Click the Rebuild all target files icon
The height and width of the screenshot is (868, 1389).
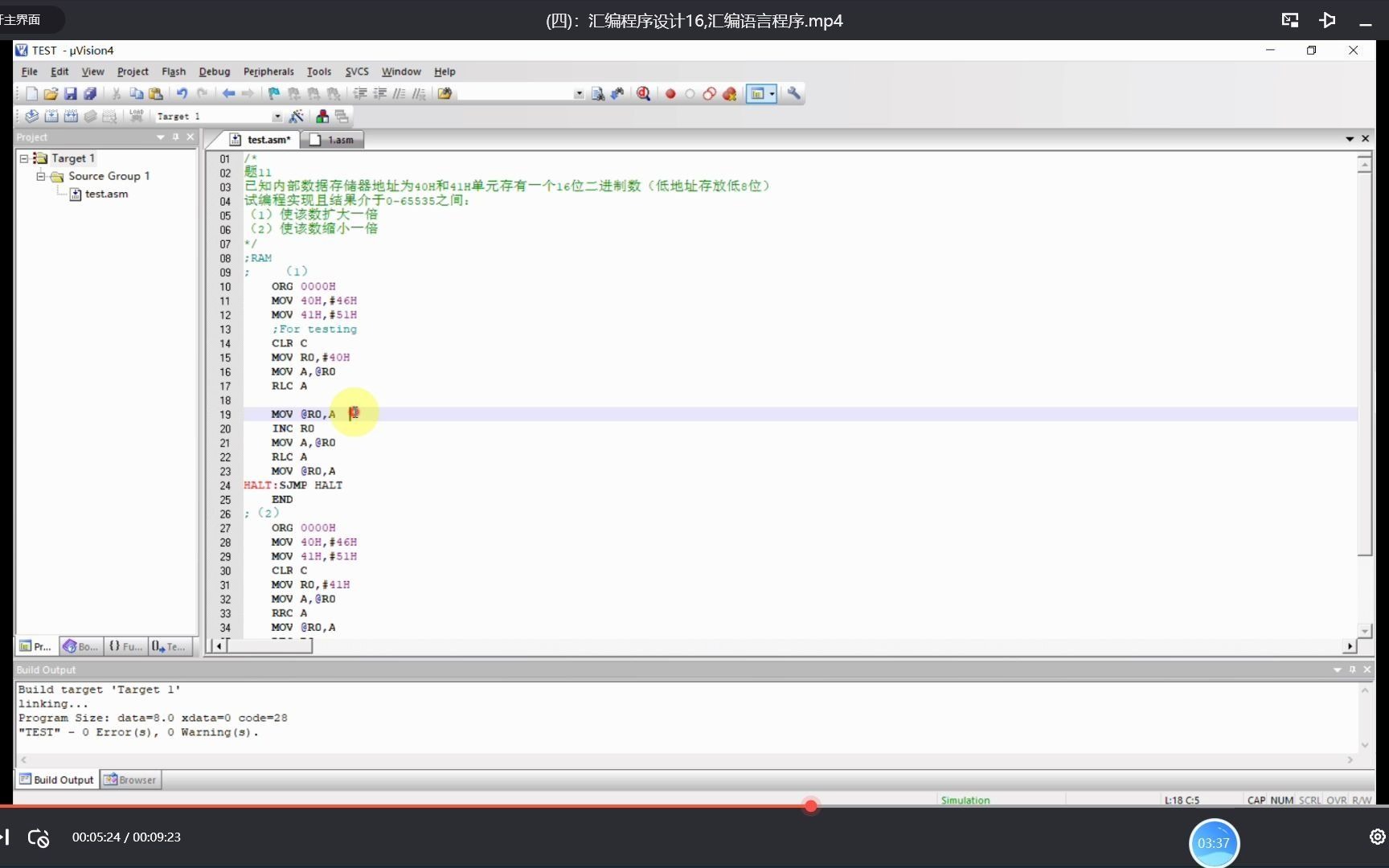tap(71, 117)
